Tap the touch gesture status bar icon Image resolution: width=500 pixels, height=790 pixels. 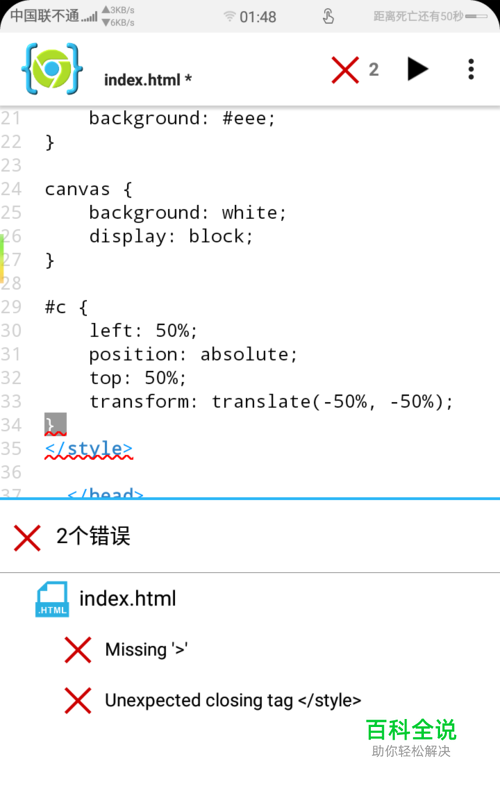point(328,16)
